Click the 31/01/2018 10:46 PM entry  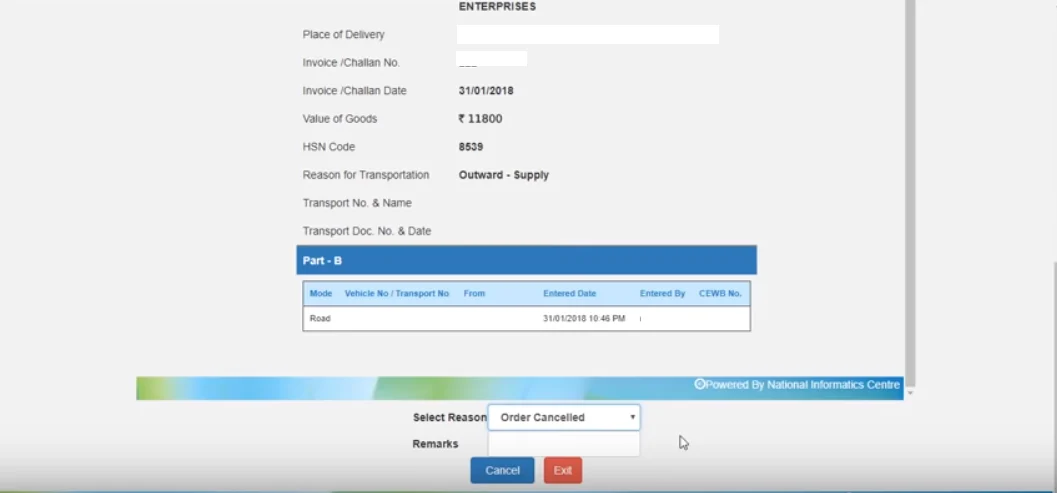tap(584, 318)
